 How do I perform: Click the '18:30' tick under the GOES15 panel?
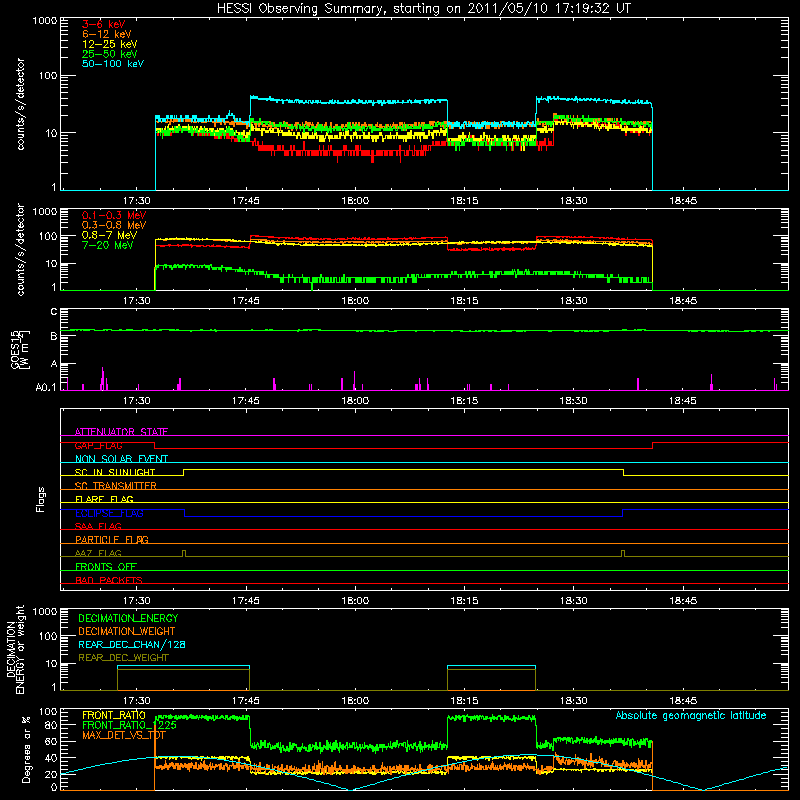[x=573, y=401]
